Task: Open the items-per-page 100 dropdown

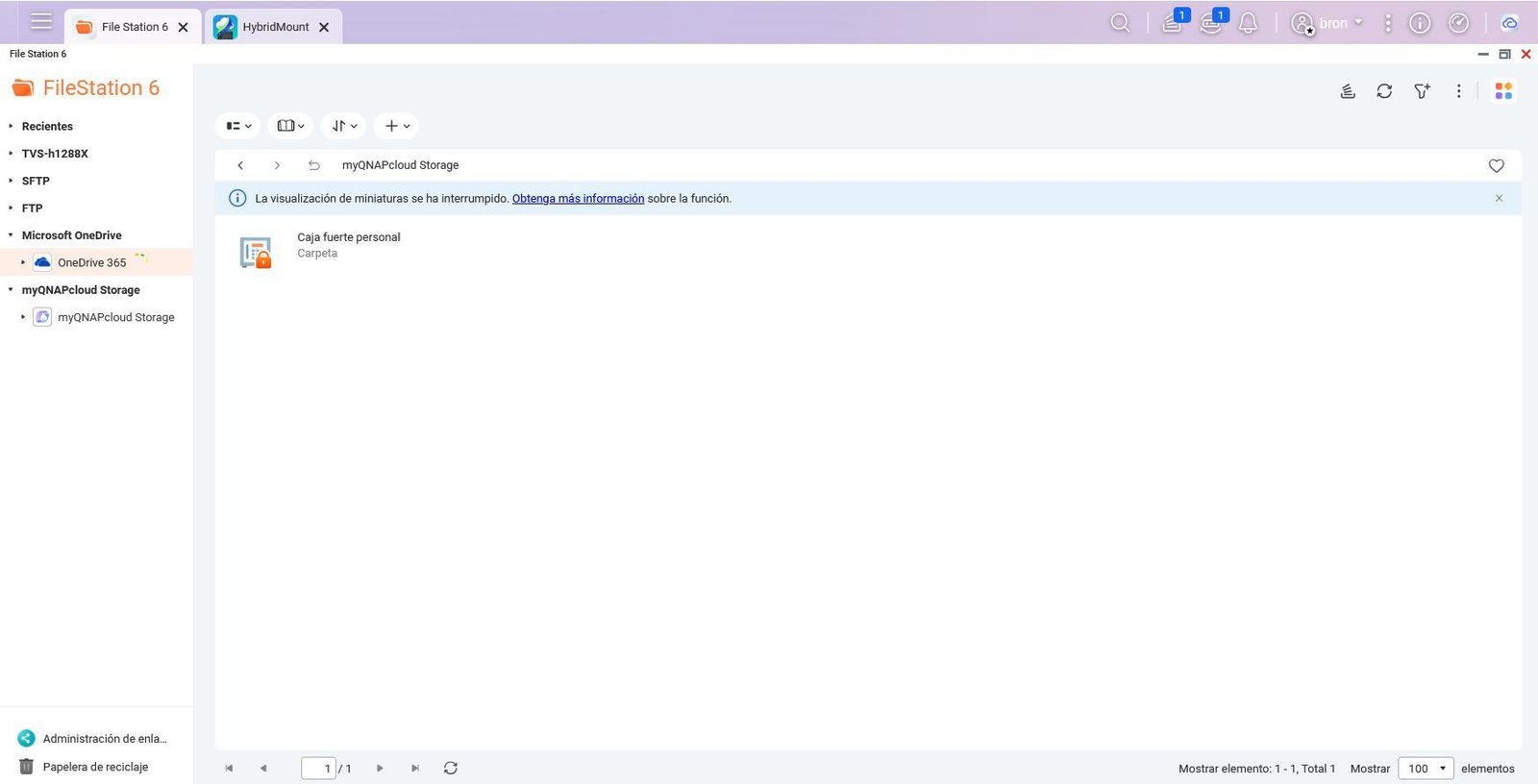Action: [1426, 769]
